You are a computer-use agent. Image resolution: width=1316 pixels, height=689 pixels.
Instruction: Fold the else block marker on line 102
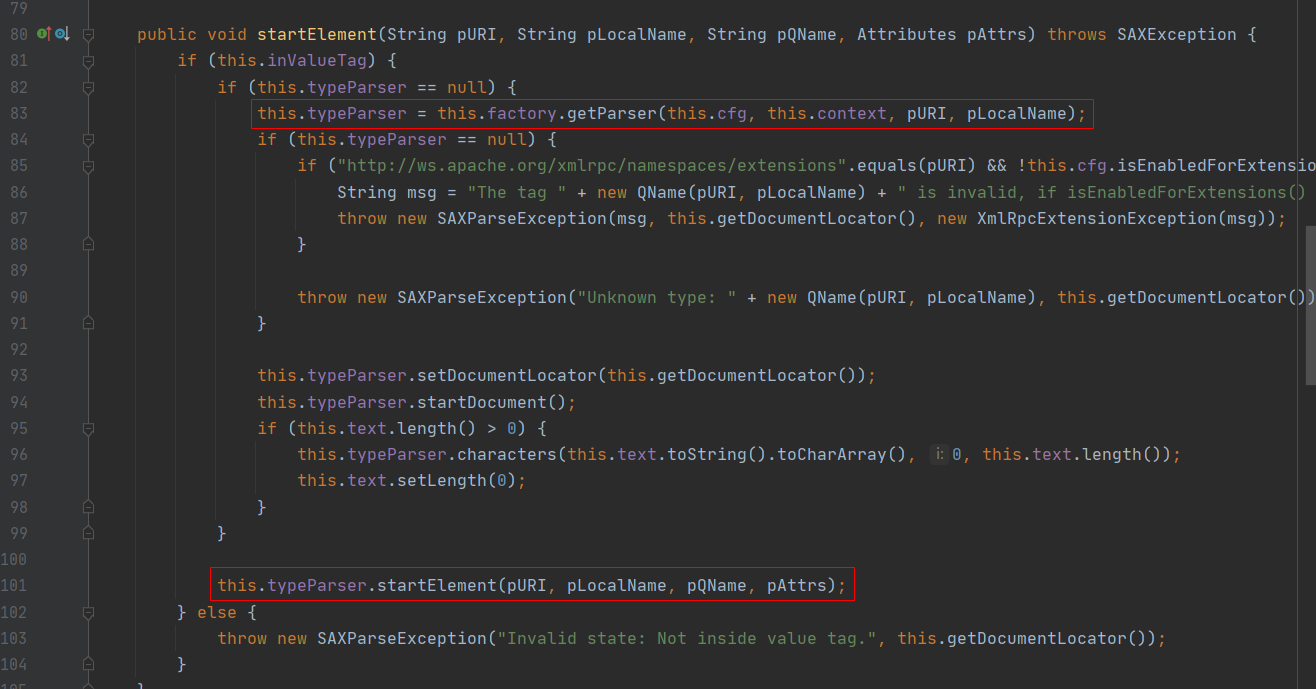(x=88, y=612)
